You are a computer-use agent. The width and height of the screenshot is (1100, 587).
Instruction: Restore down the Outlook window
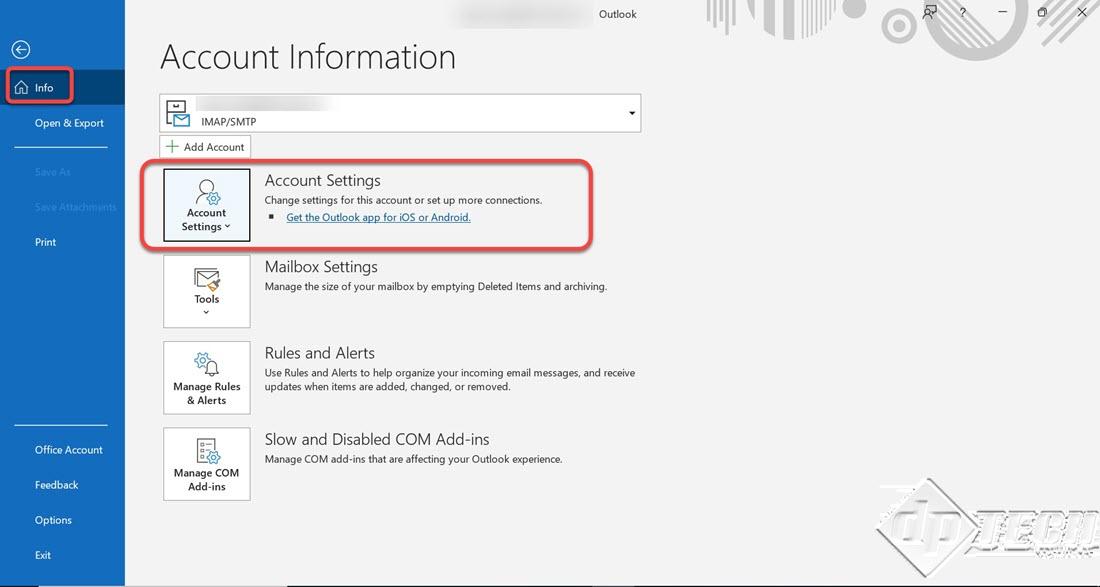click(x=1042, y=13)
